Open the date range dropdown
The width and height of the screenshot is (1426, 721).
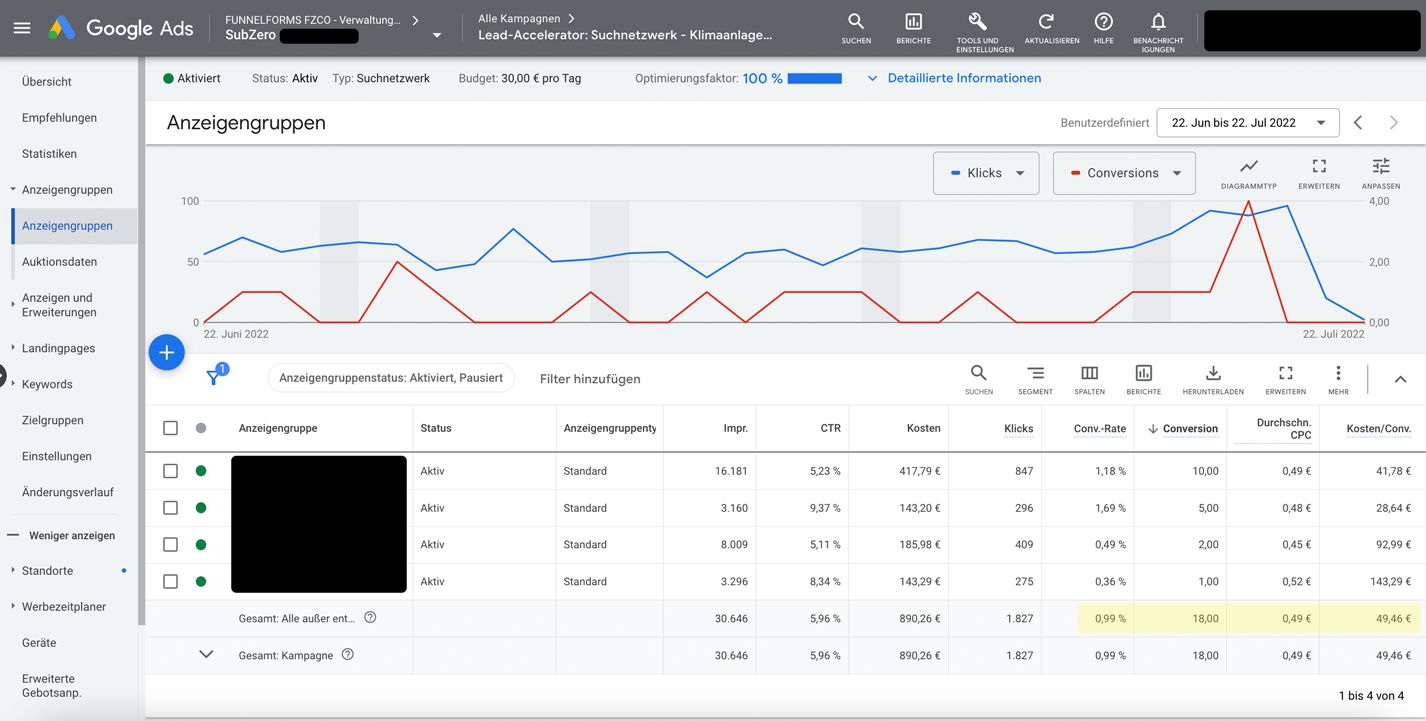coord(1247,123)
